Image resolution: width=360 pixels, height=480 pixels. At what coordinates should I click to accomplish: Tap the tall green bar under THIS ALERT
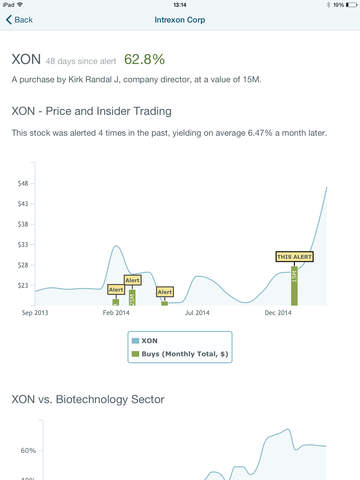[294, 286]
